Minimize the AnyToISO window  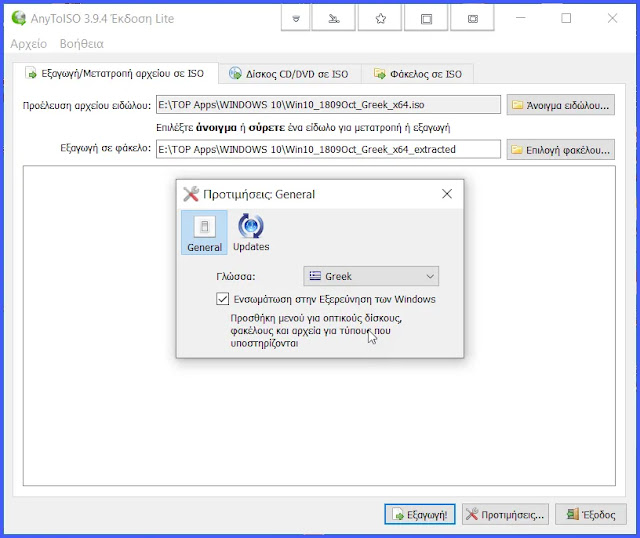pyautogui.click(x=520, y=18)
